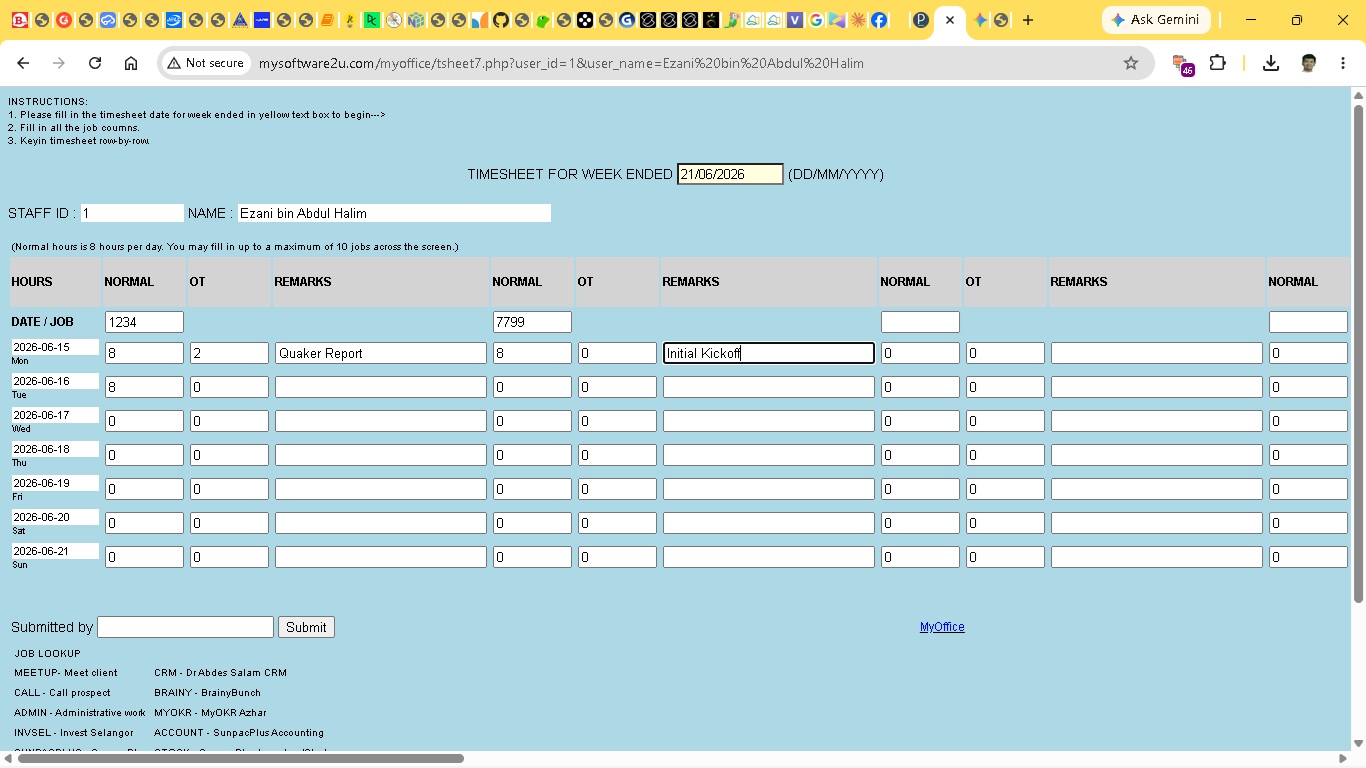Switch to the orange starburst favicon tab
This screenshot has width=1366, height=768.
858,20
